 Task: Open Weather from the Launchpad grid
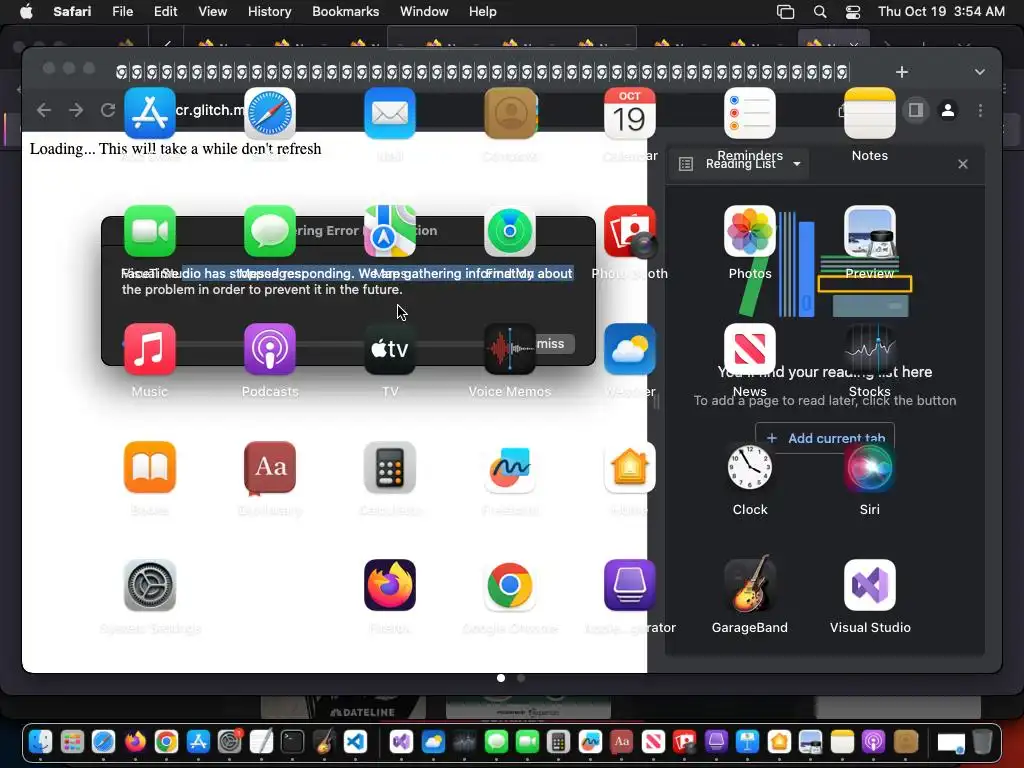630,349
